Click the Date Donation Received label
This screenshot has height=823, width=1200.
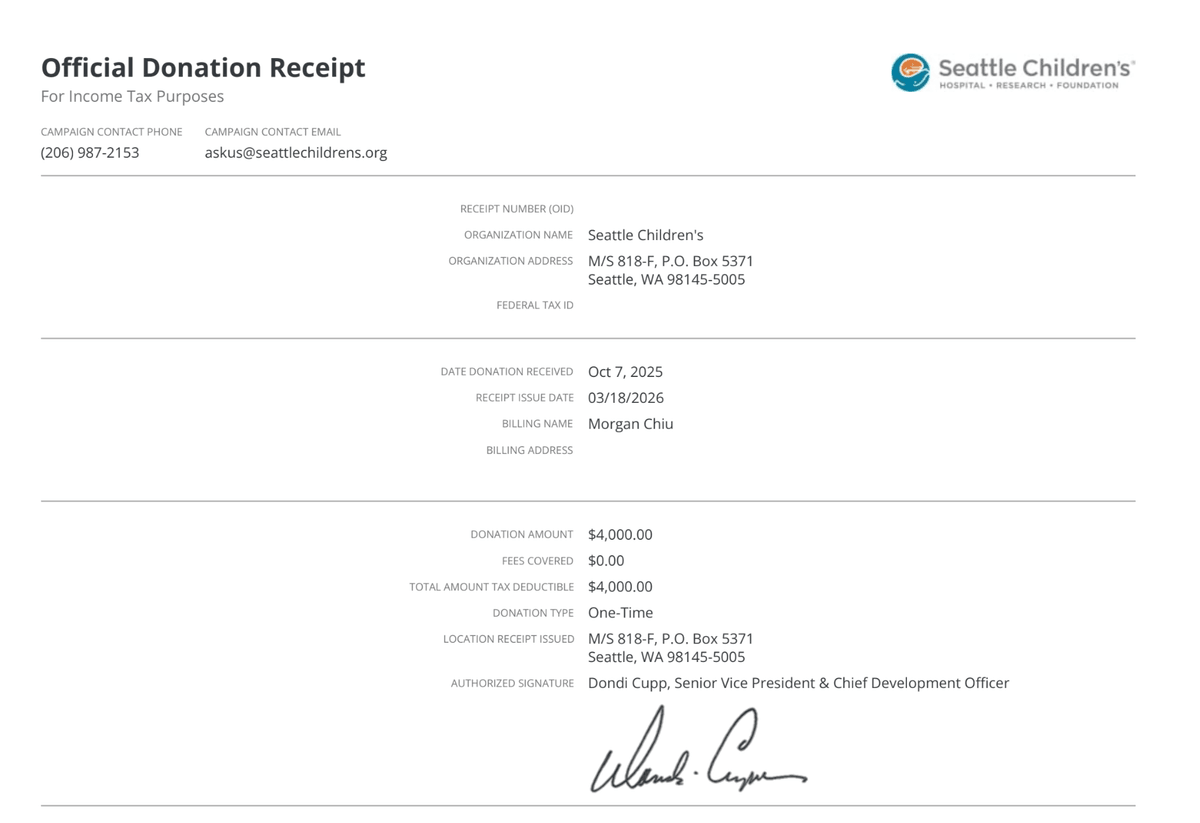pos(507,372)
